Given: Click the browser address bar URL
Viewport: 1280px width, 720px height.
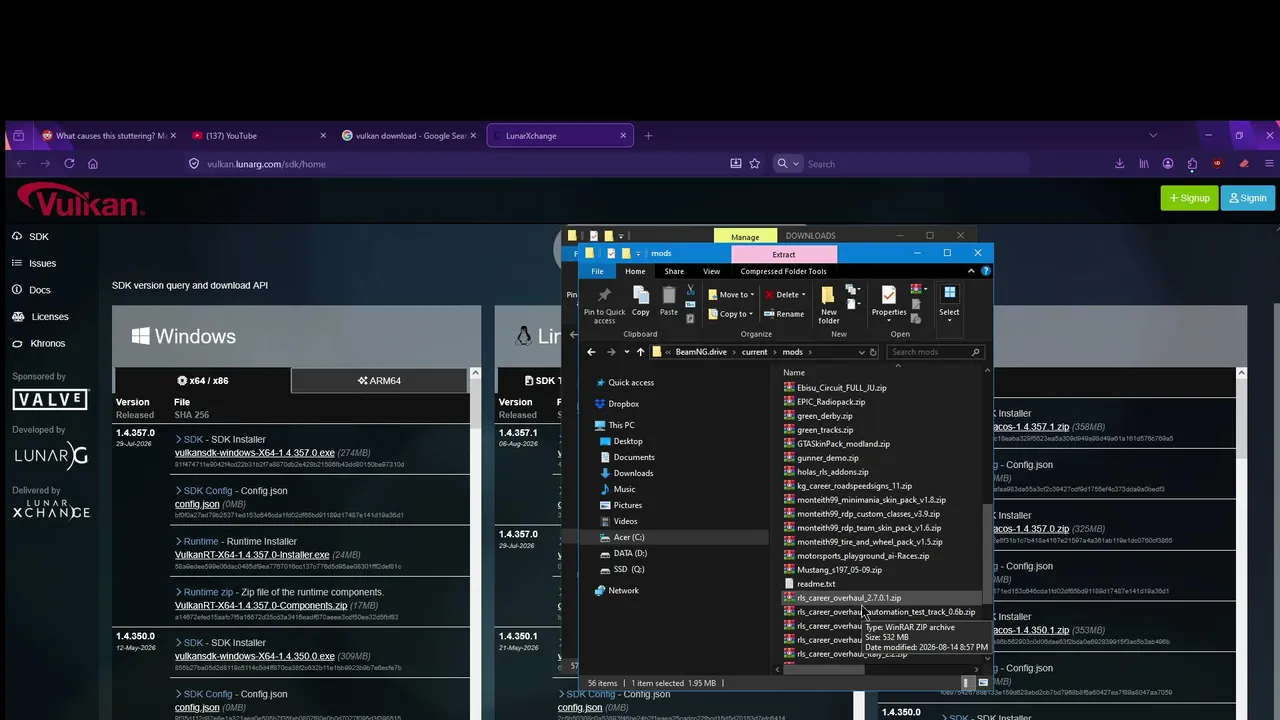Looking at the screenshot, I should pyautogui.click(x=266, y=164).
